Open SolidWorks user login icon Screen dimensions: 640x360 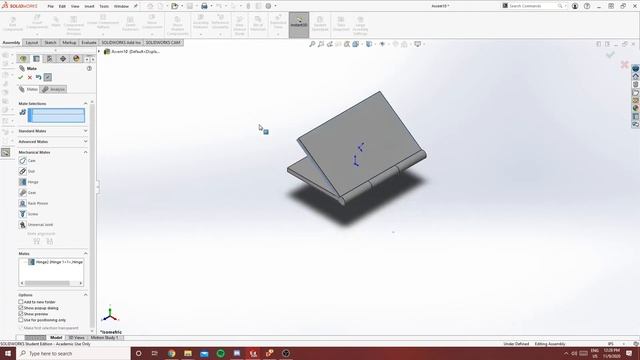(x=575, y=6)
